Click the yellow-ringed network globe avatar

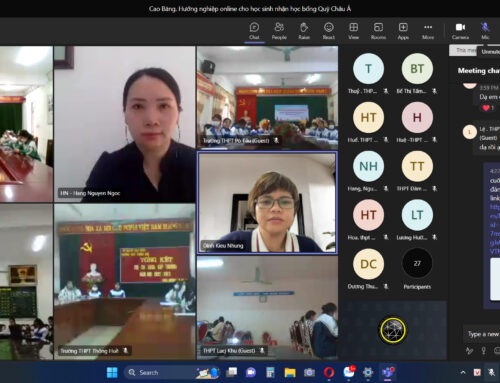(393, 330)
